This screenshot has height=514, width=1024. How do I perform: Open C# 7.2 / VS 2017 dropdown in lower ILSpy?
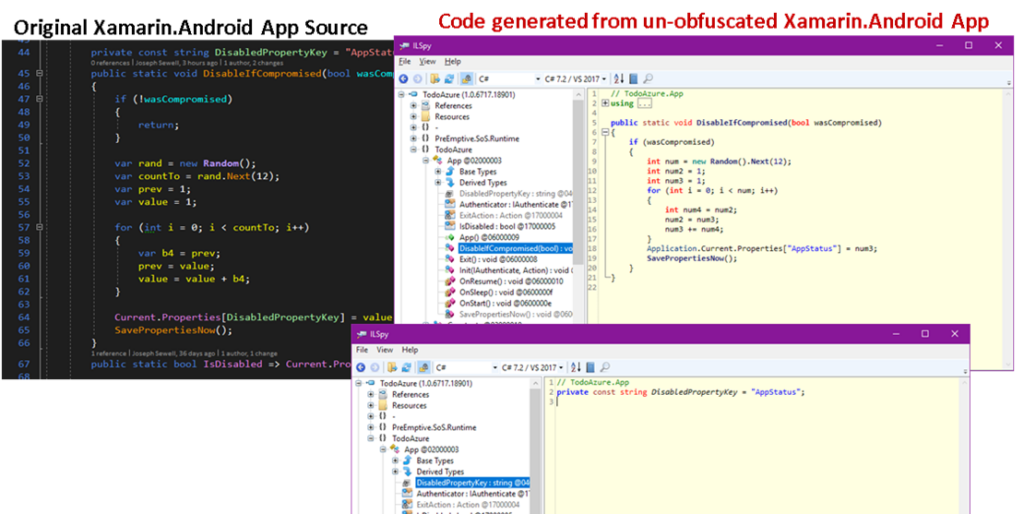(534, 368)
